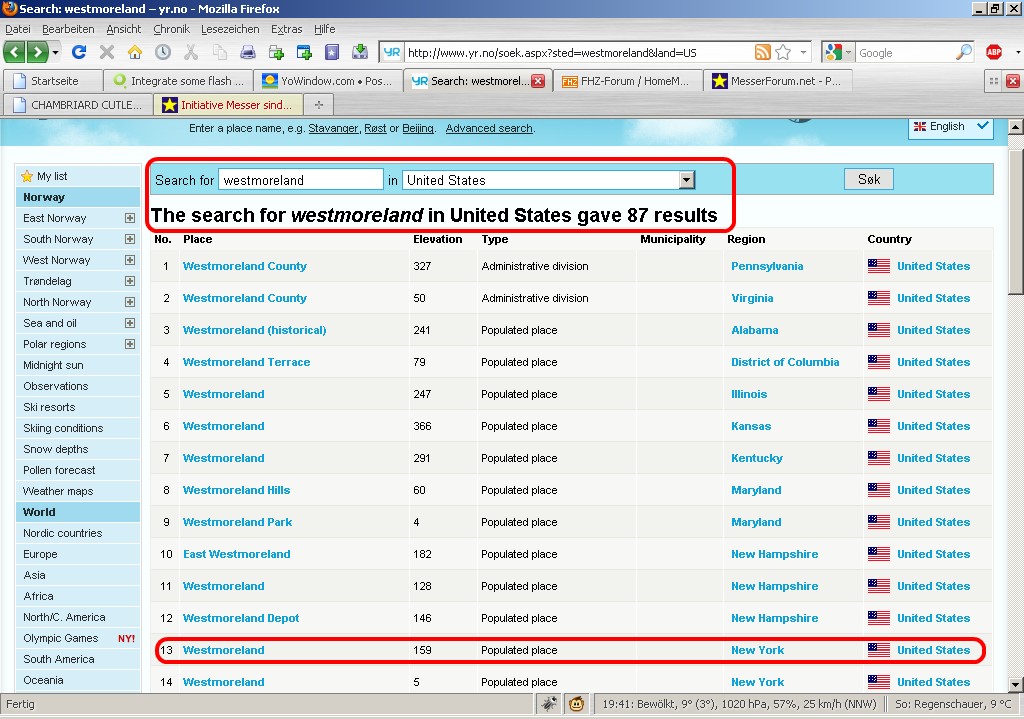Click the search magnifier in the Google box
This screenshot has width=1024, height=719.
963,52
